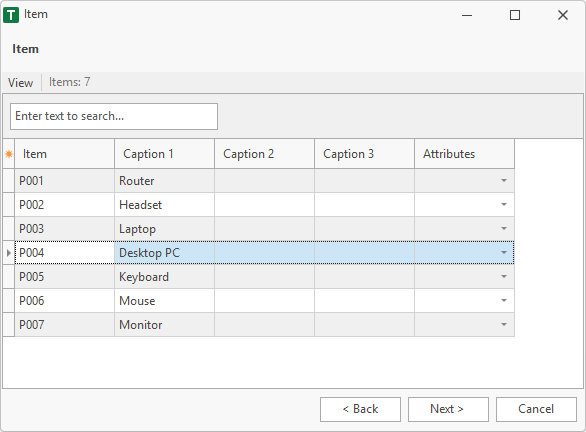Select the P001 item cell
Image resolution: width=586 pixels, height=432 pixels.
click(64, 181)
